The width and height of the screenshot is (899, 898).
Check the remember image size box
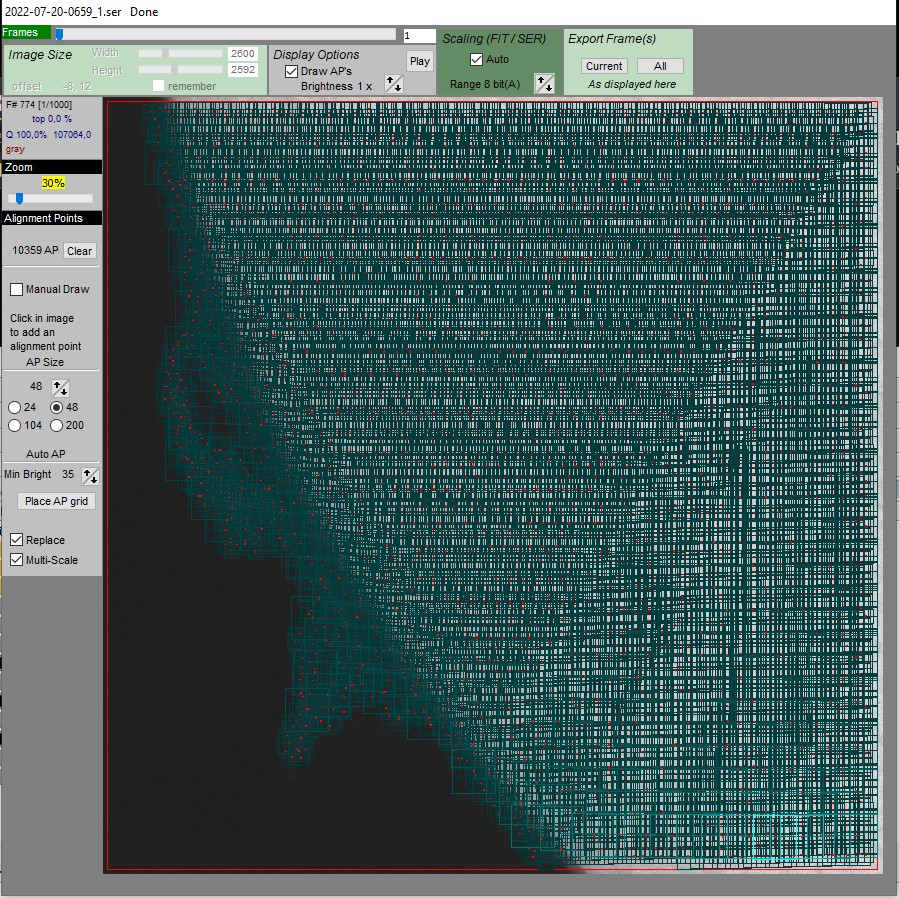[158, 86]
